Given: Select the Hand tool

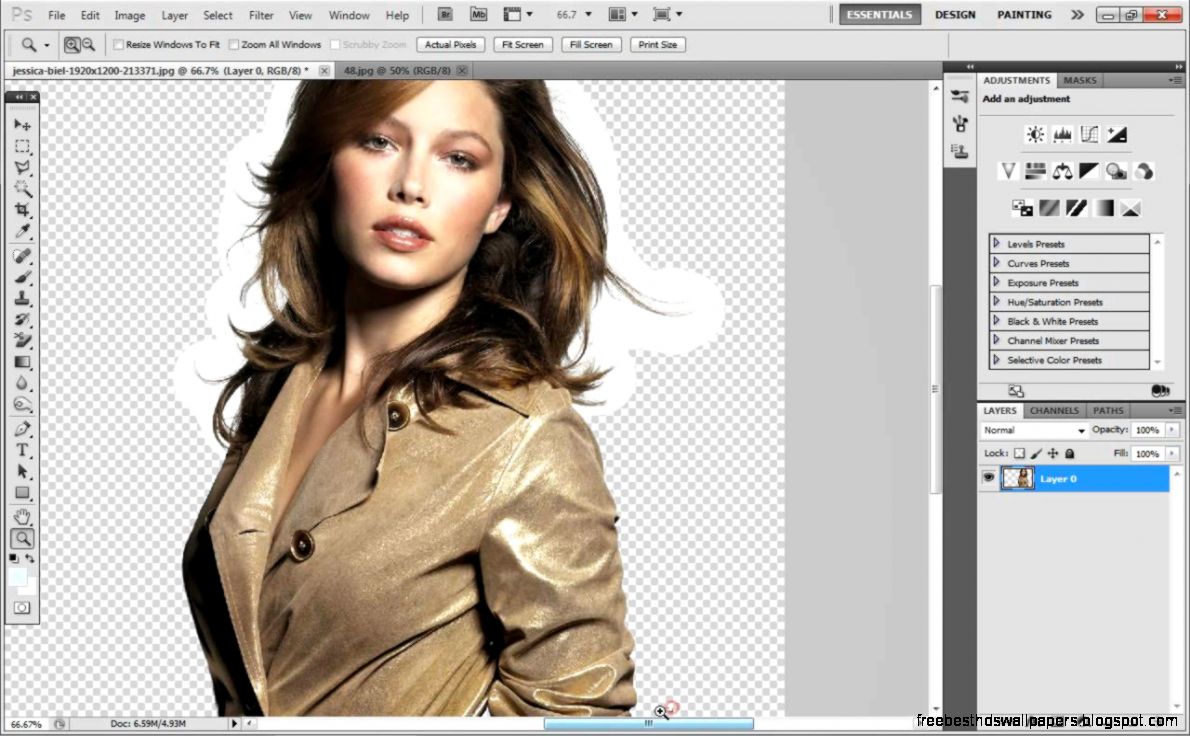Looking at the screenshot, I should (x=23, y=516).
